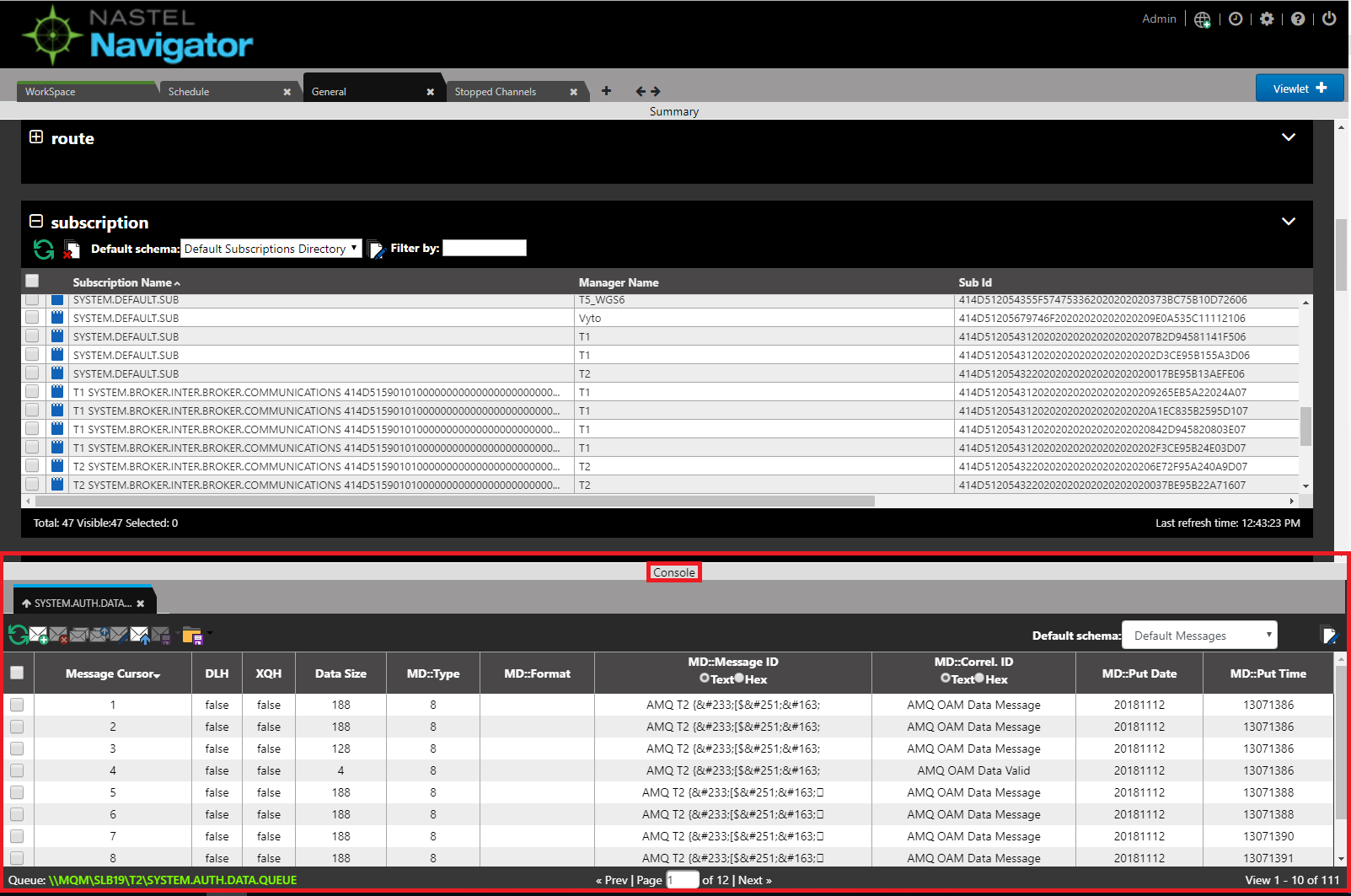The height and width of the screenshot is (896, 1351).
Task: Select Hex radio under MD::Message ID
Action: (739, 678)
